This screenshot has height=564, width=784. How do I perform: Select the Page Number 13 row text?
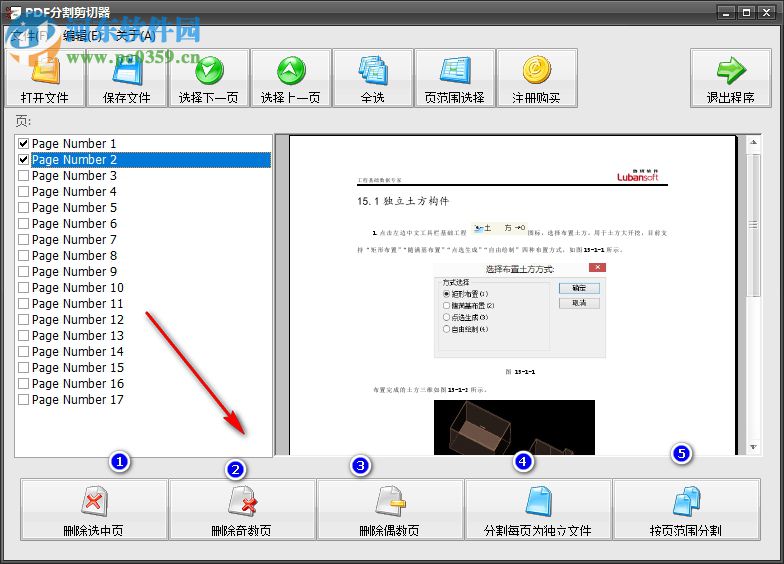pos(78,336)
